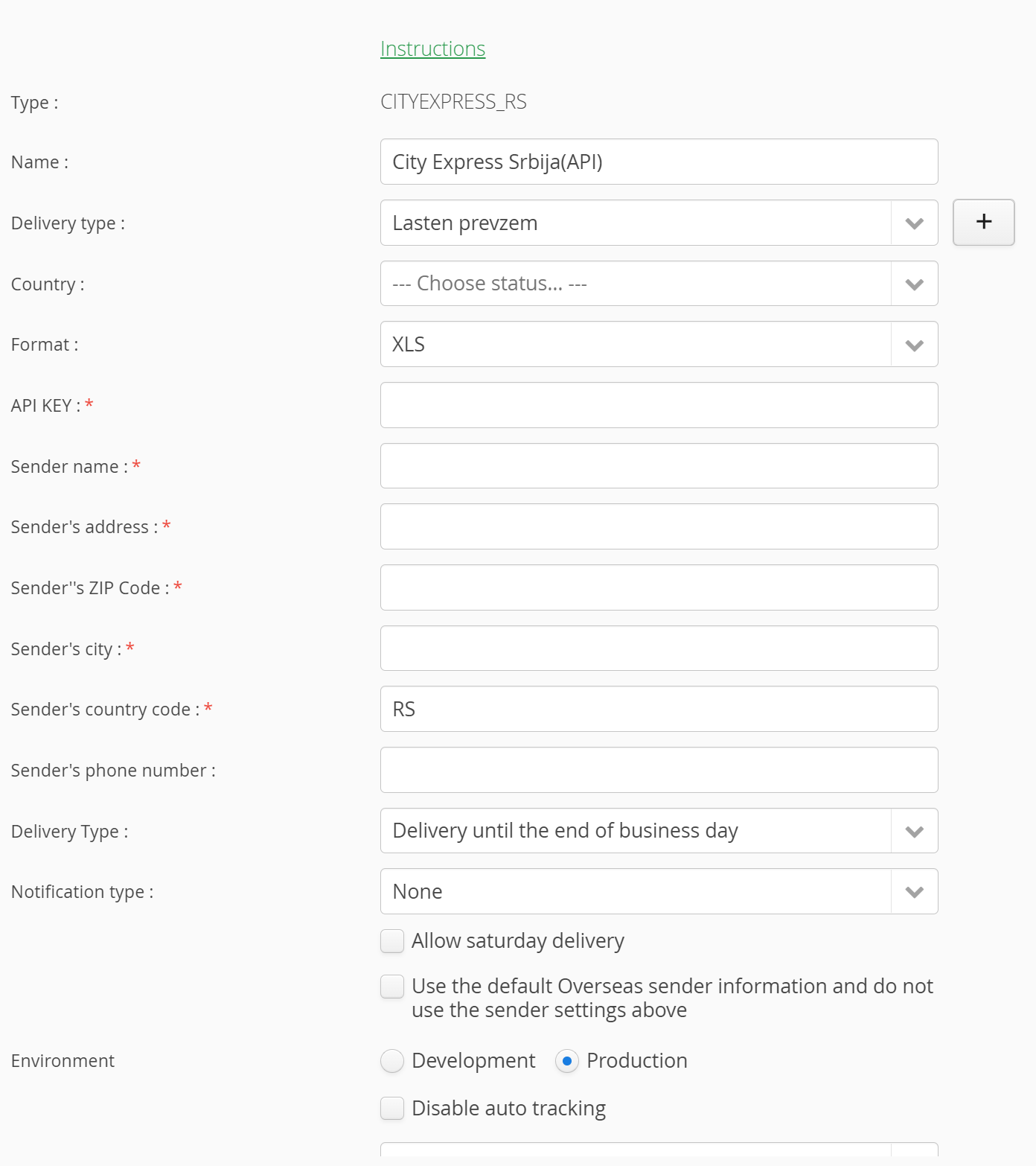Click the CITYEXPRESS_RS type text
This screenshot has width=1036, height=1166.
pos(453,101)
